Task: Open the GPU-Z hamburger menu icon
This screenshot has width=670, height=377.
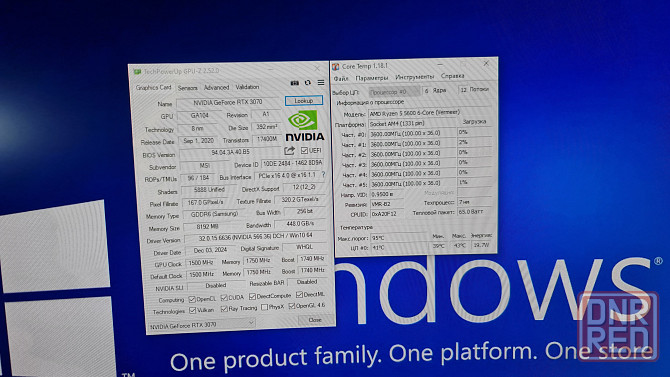Action: 321,82
